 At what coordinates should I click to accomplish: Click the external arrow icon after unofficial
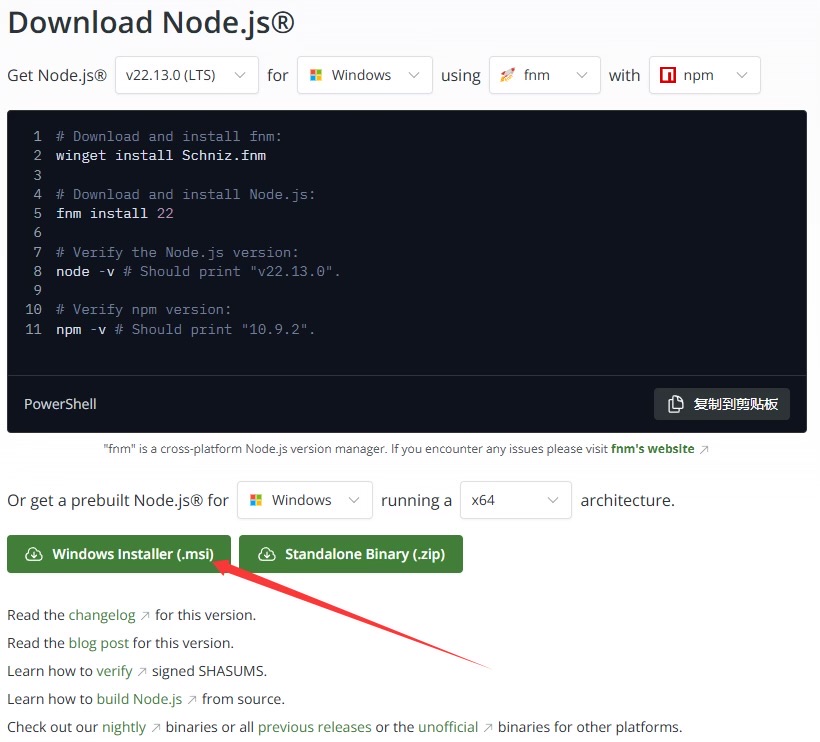click(488, 728)
